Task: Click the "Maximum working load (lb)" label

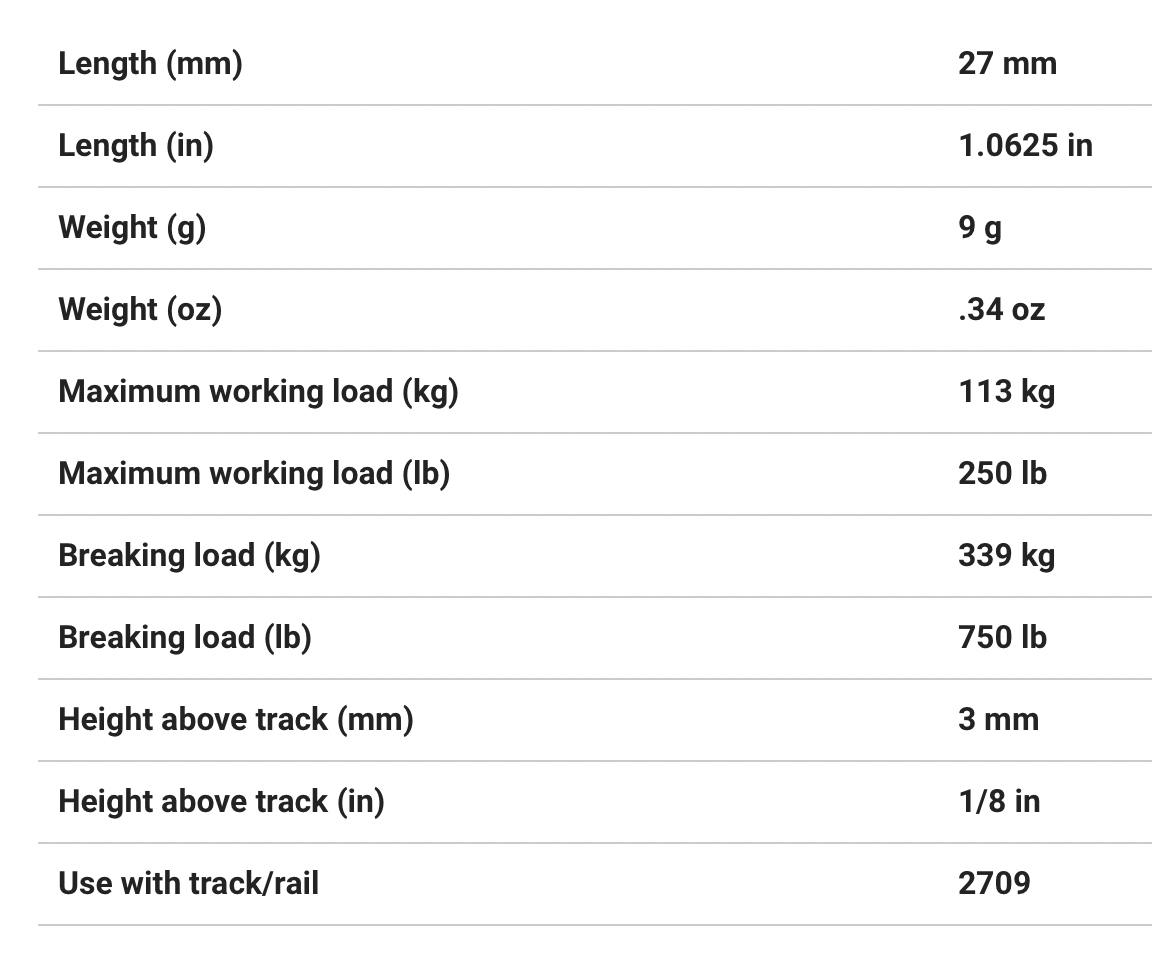Action: [x=254, y=474]
